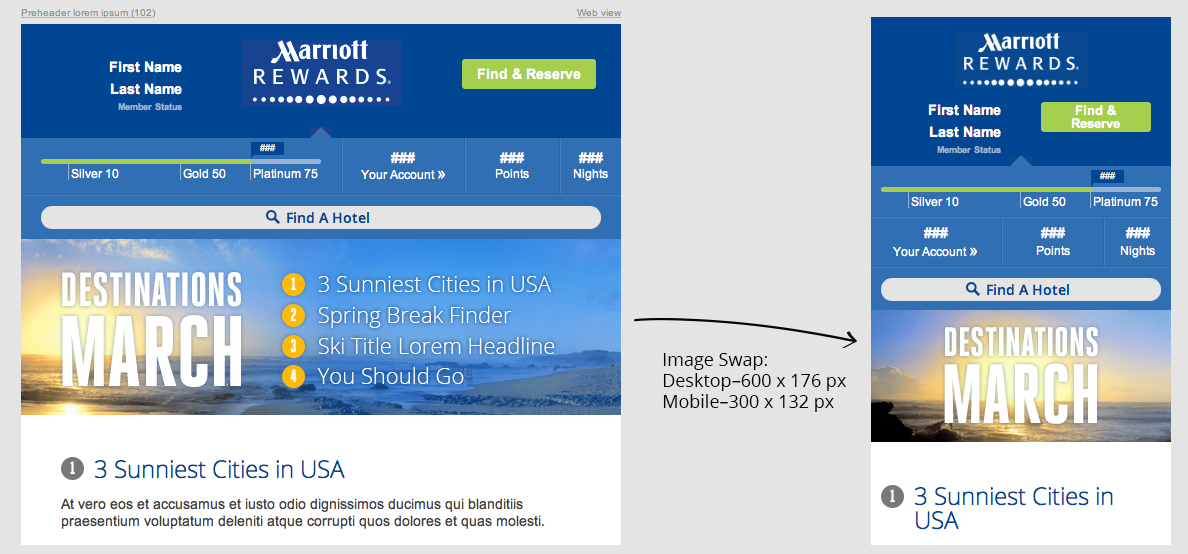
Task: Click the Platinum 75 marker on desktop progress bar
Action: click(x=285, y=173)
